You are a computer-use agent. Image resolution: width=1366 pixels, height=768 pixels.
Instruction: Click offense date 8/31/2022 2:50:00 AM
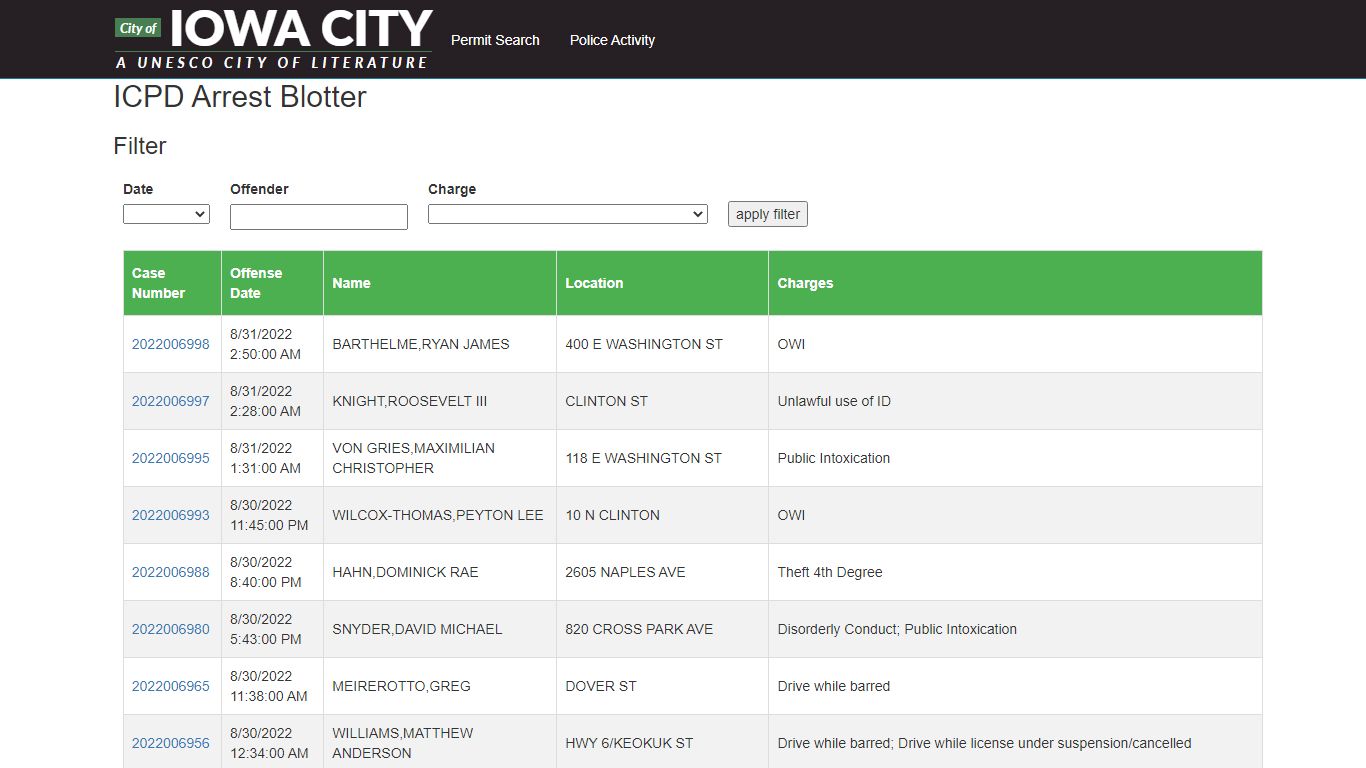coord(265,344)
